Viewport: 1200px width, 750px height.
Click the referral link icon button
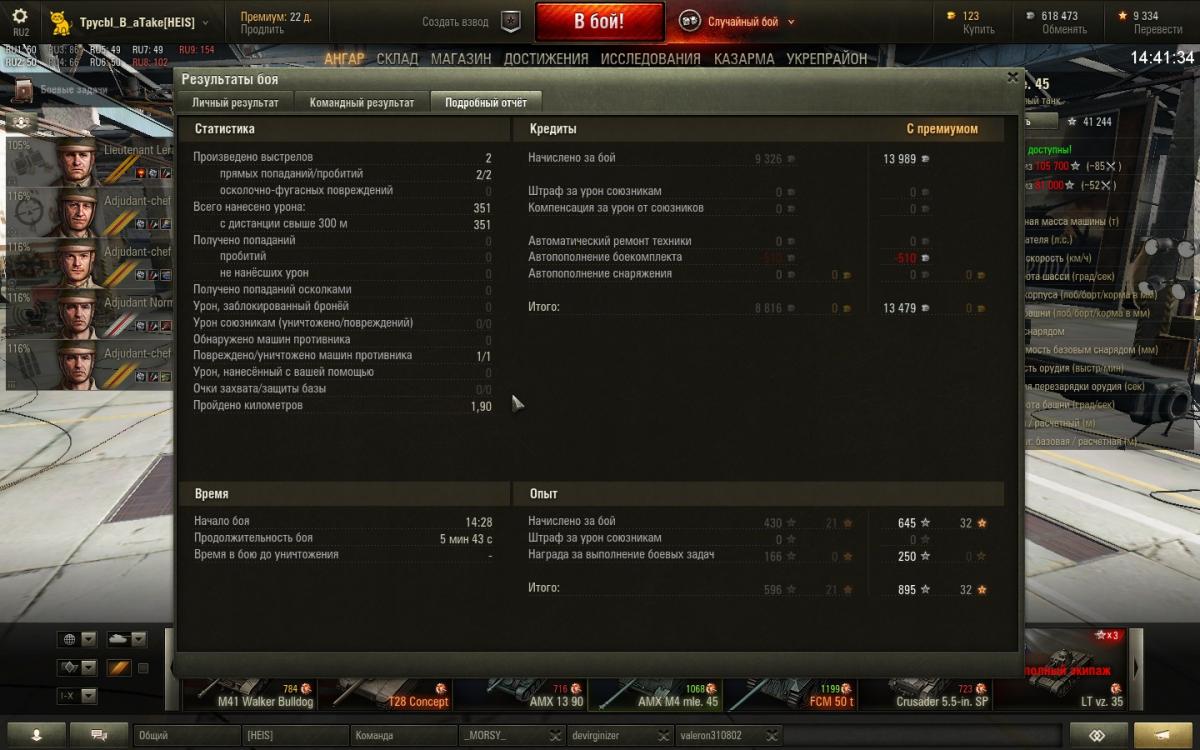click(x=1098, y=735)
